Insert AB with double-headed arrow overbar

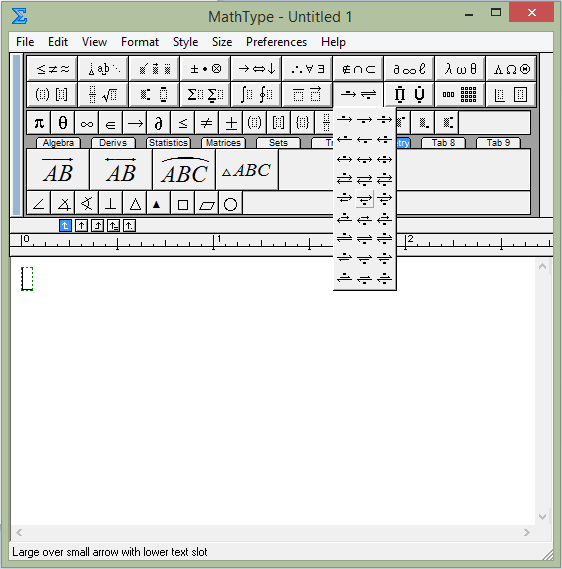(121, 169)
